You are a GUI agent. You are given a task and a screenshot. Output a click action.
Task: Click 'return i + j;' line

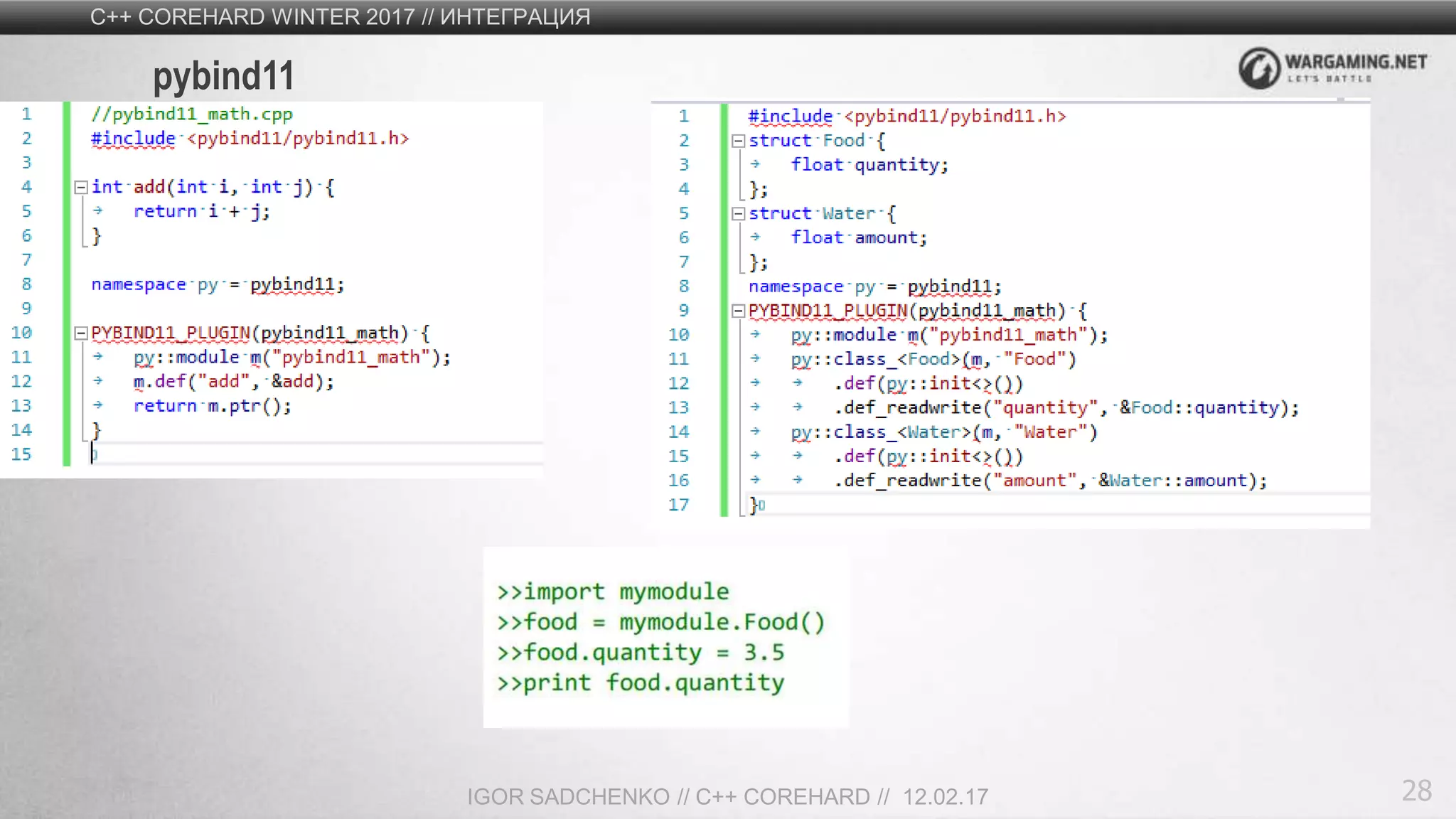point(202,211)
